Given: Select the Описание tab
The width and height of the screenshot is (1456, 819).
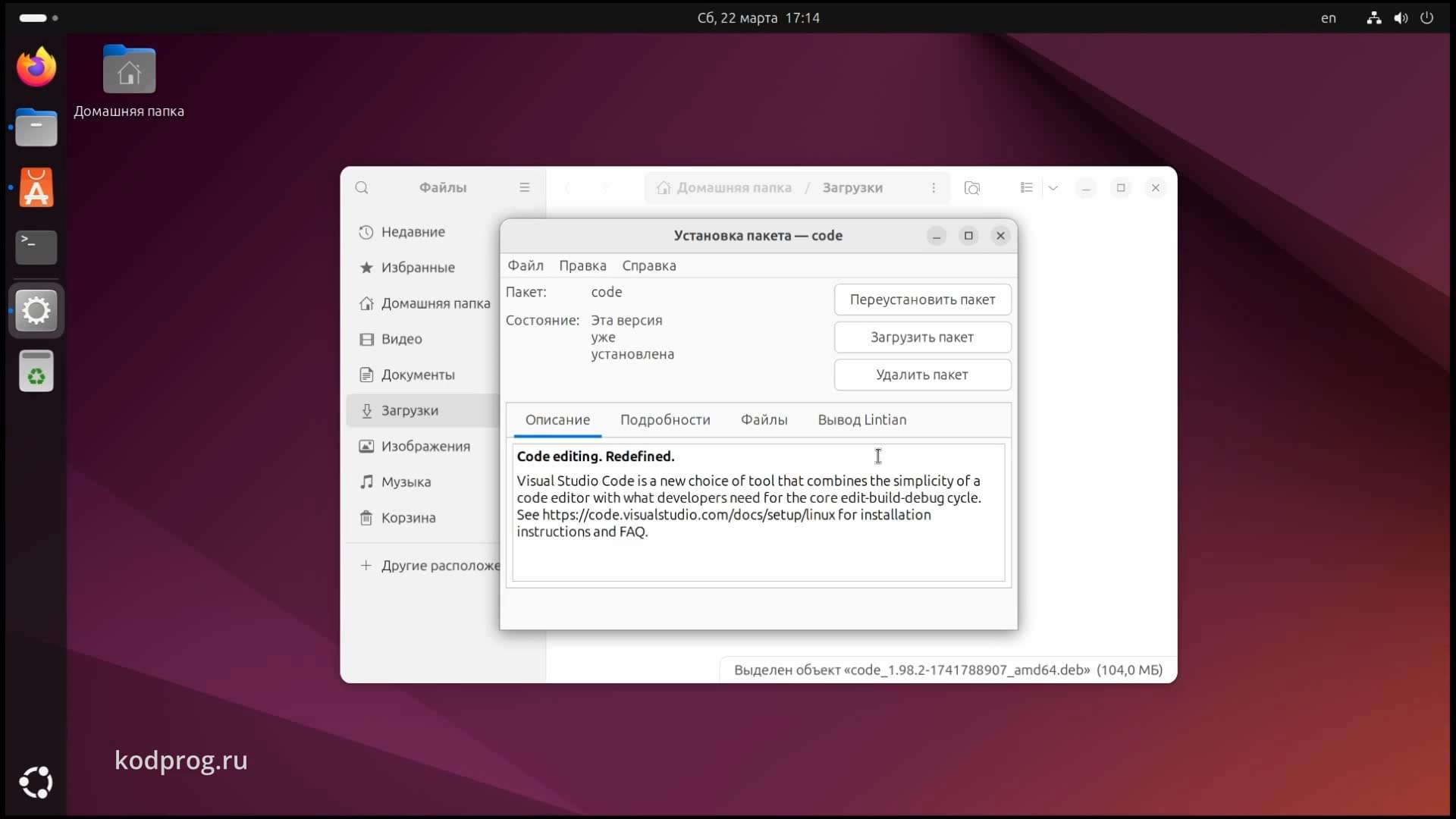Looking at the screenshot, I should [x=557, y=419].
